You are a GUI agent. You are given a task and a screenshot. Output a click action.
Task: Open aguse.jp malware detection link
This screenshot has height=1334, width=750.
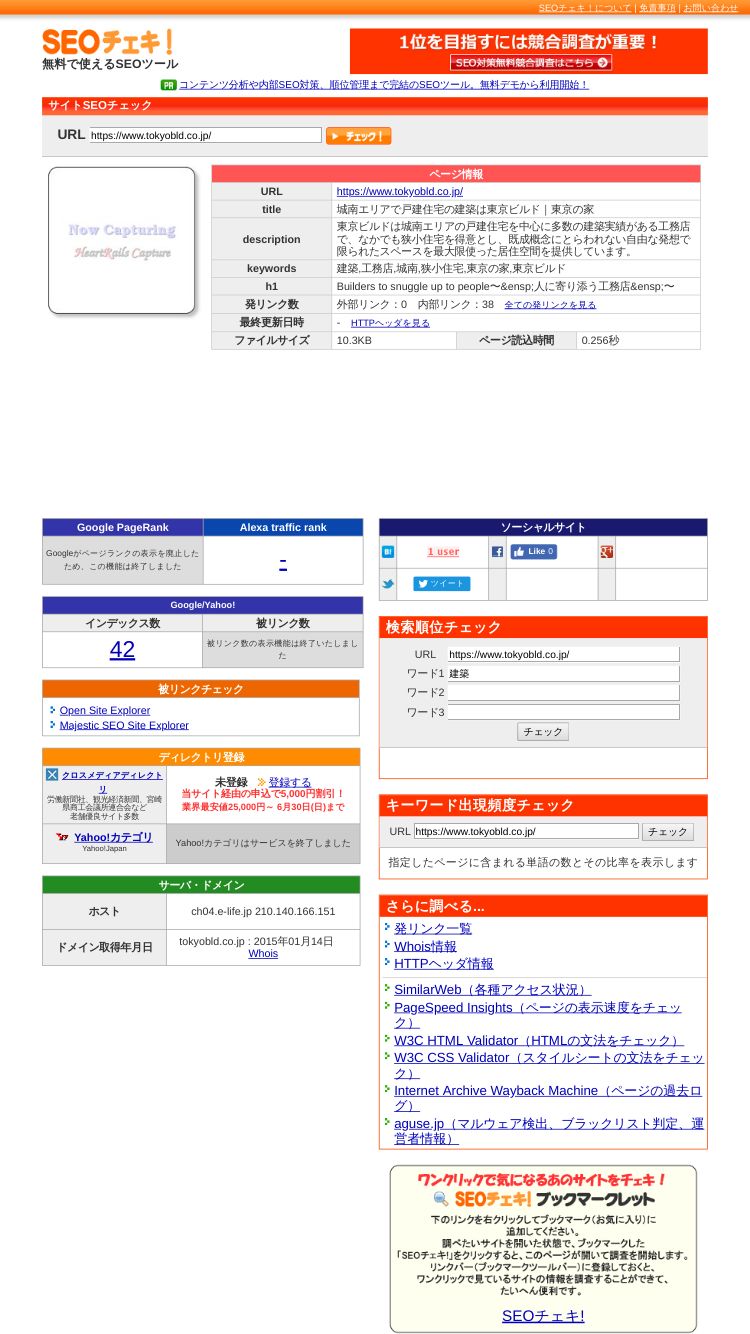(x=549, y=1131)
